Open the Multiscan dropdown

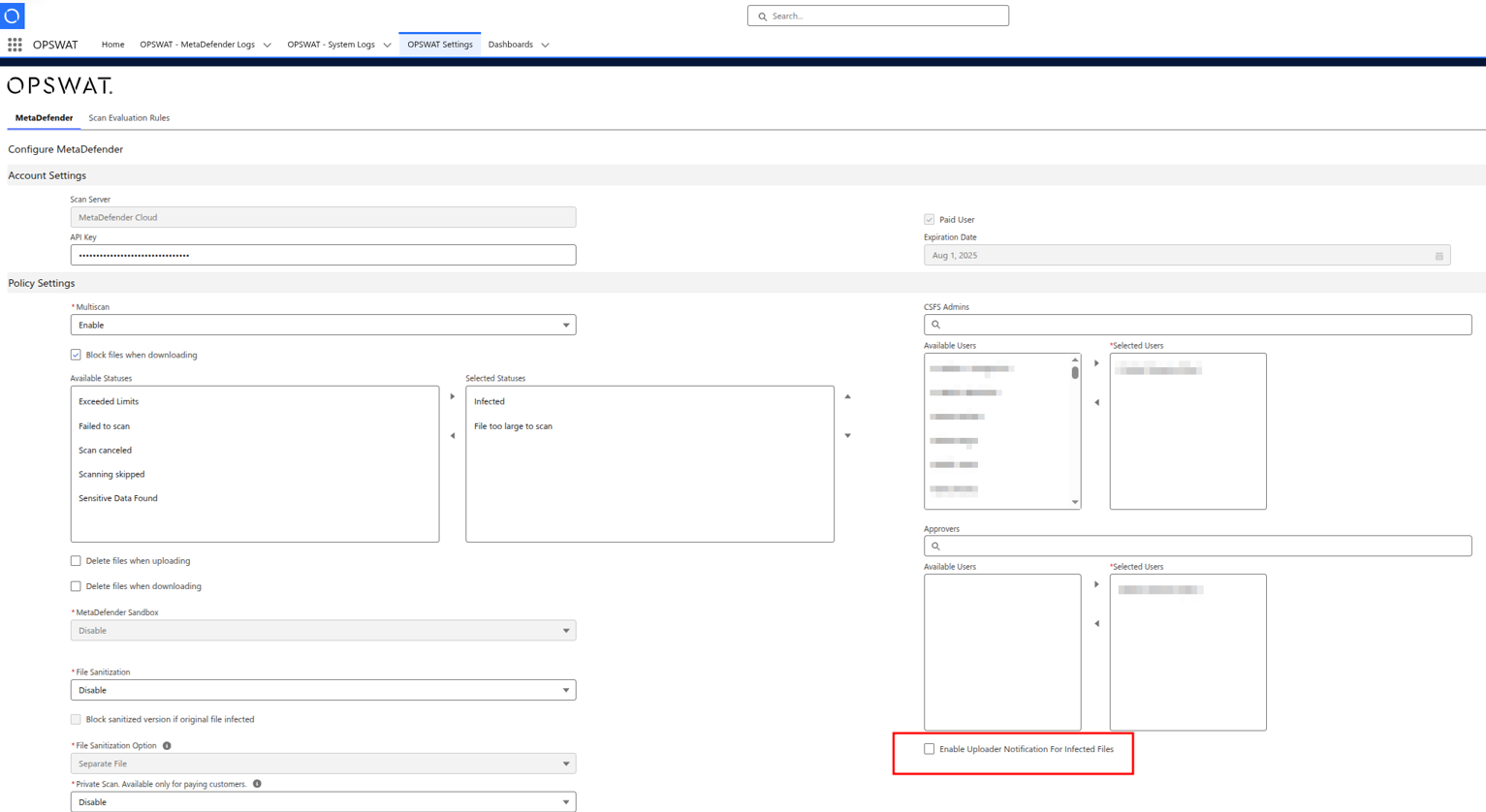323,326
